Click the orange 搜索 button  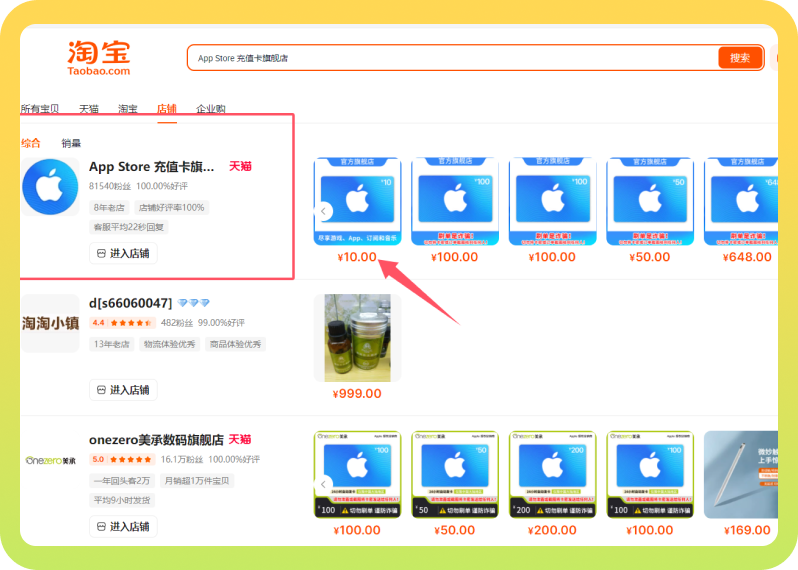pyautogui.click(x=740, y=58)
